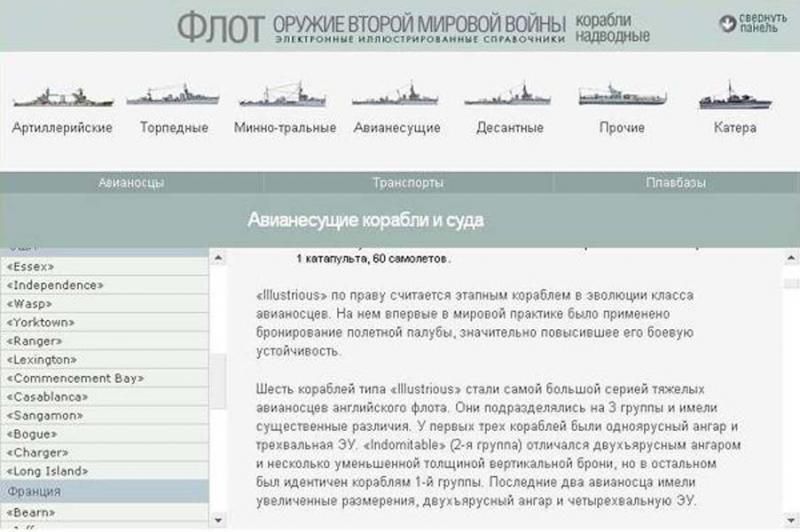Click the Франция section header
The width and height of the screenshot is (800, 532).
pos(35,492)
